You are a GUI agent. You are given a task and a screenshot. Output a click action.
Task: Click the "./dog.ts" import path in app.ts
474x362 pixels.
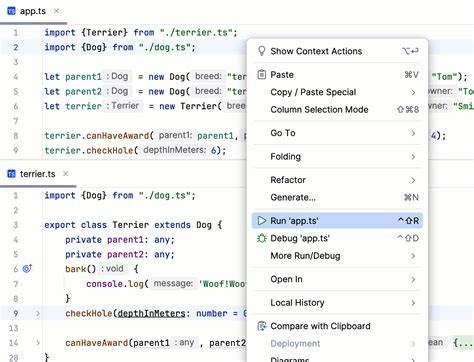point(164,47)
